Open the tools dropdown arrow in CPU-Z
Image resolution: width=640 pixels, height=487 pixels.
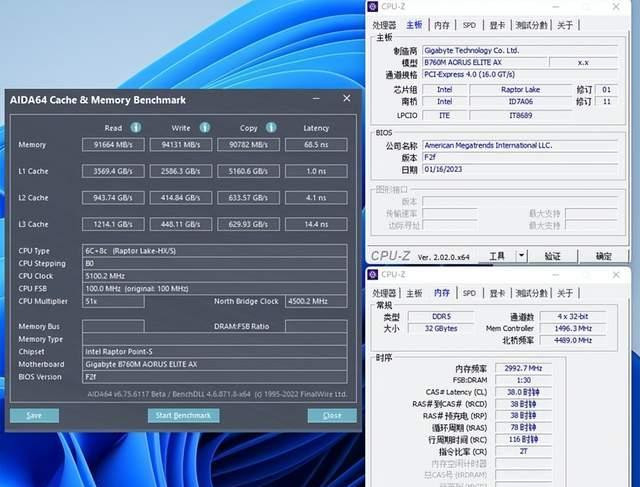click(x=521, y=256)
